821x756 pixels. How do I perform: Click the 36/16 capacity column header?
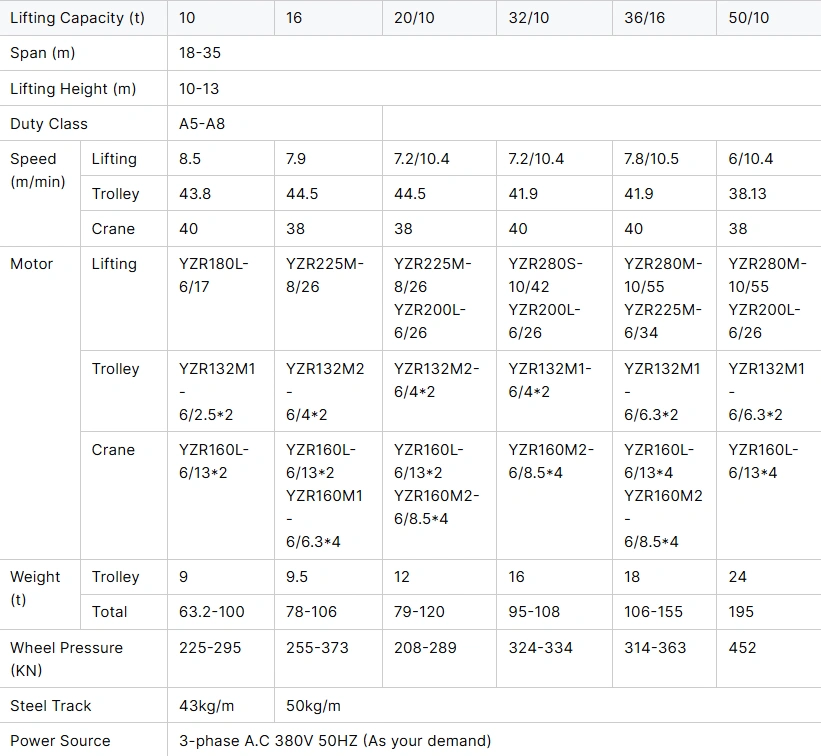[644, 18]
